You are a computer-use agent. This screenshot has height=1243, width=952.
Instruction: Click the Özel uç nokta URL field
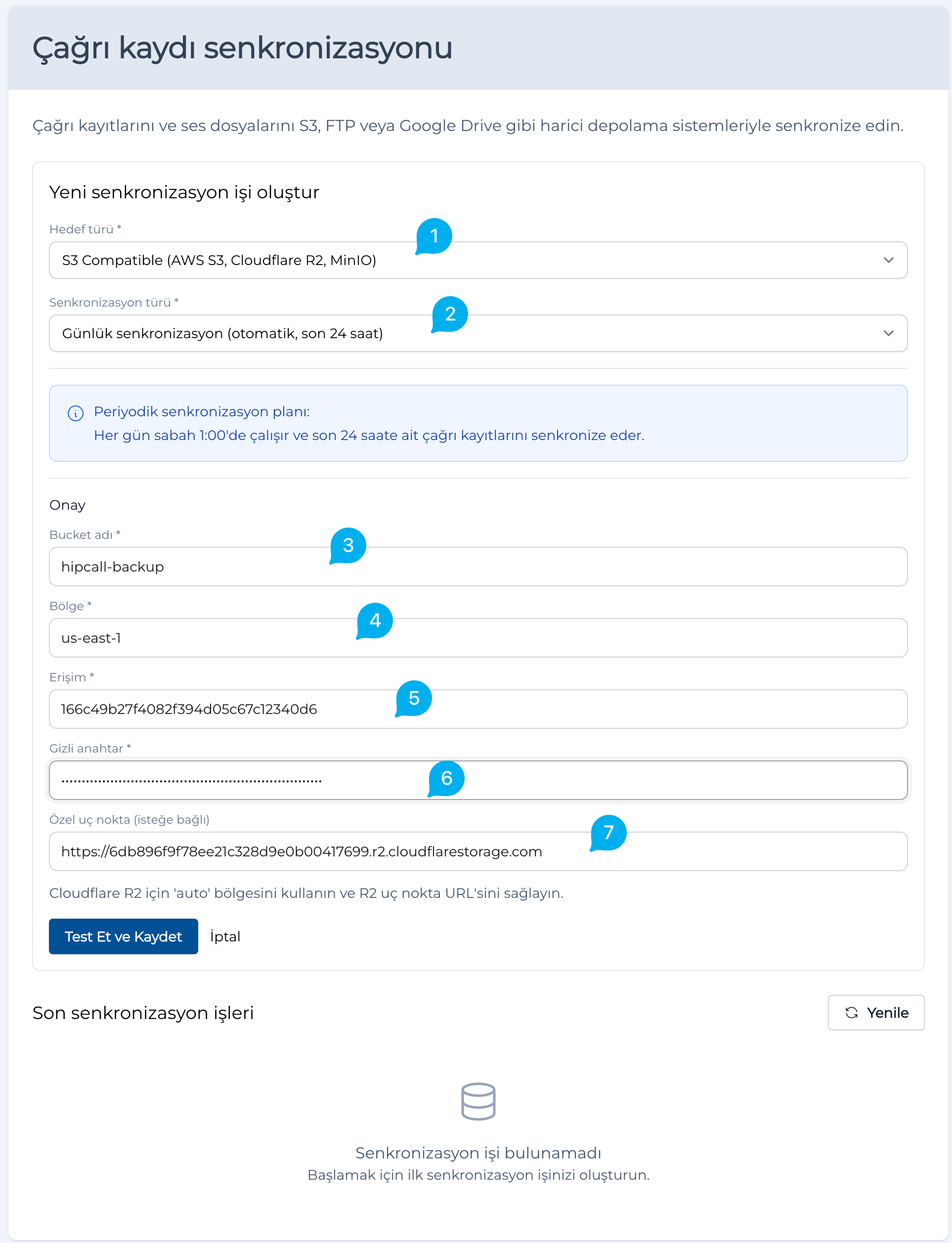click(478, 851)
